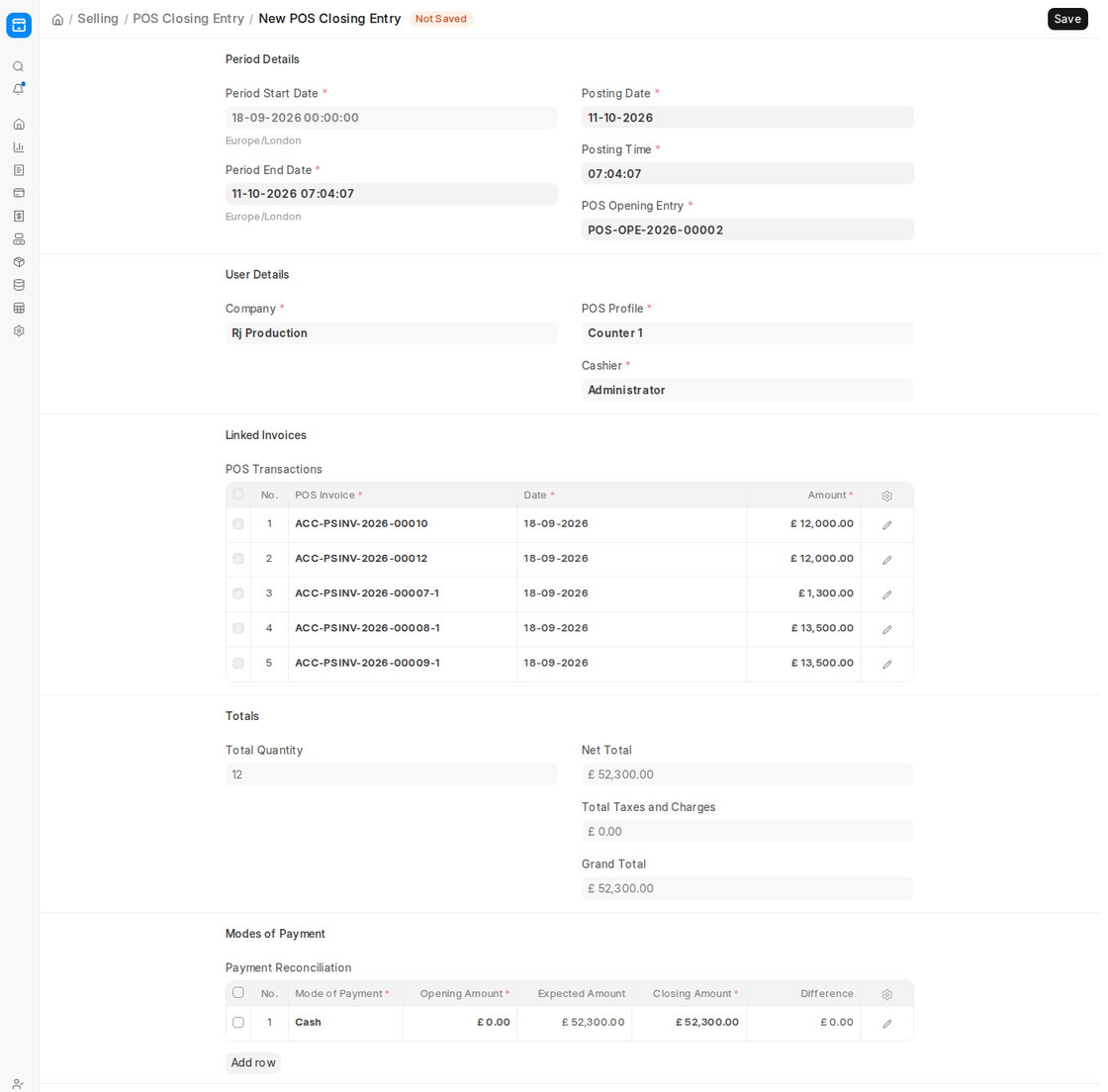Click the blue Selling app logo icon

pos(19,26)
